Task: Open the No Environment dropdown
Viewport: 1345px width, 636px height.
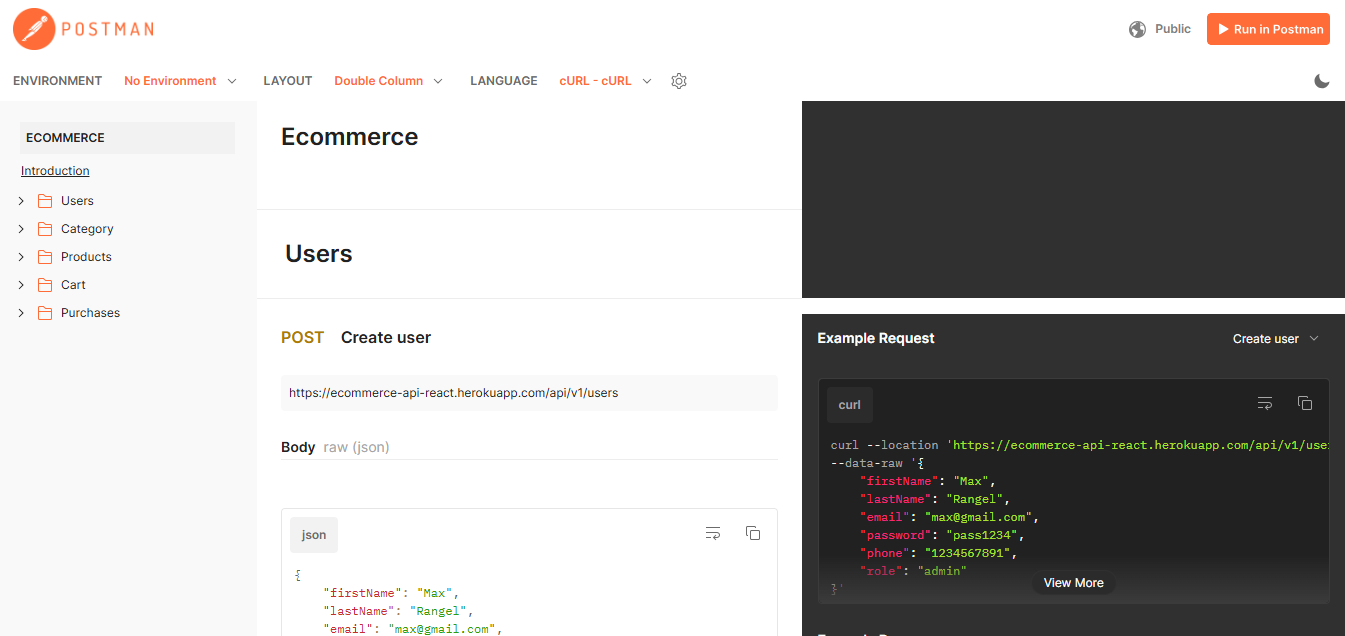Action: pos(181,81)
